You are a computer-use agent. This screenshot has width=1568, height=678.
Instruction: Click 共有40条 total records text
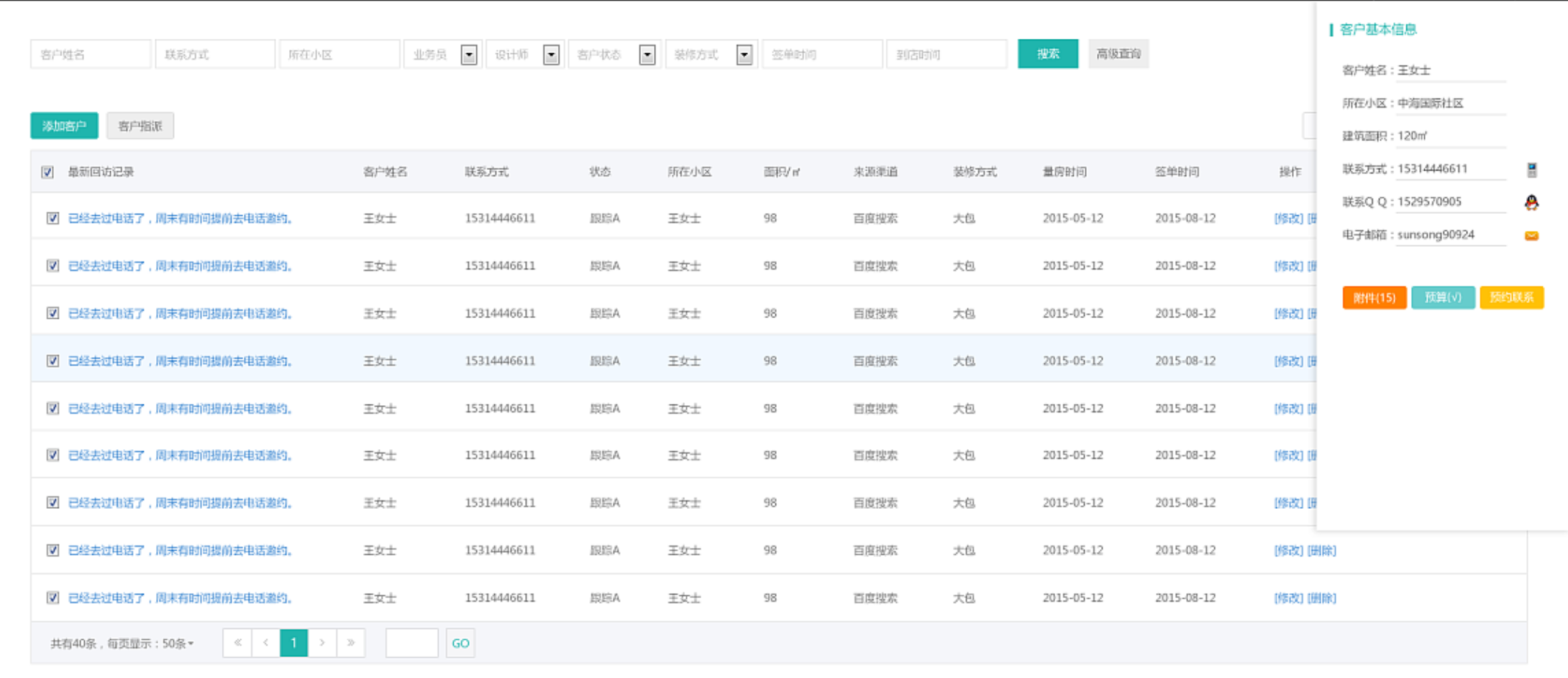pyautogui.click(x=73, y=643)
